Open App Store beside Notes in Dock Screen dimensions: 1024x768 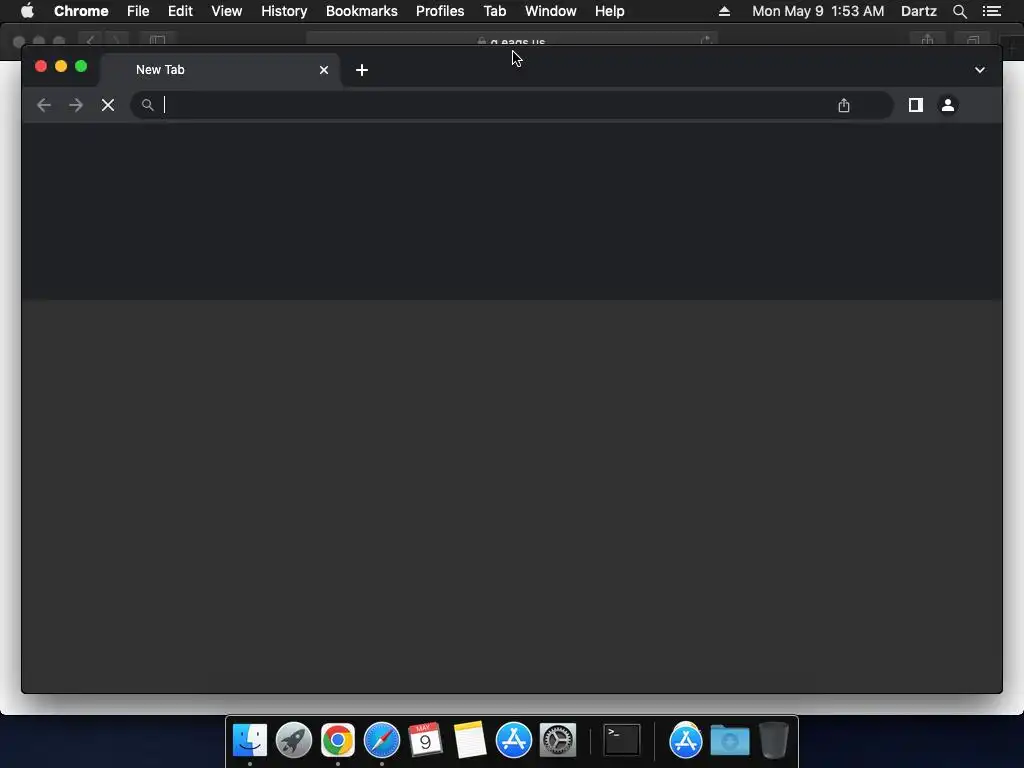[x=514, y=740]
